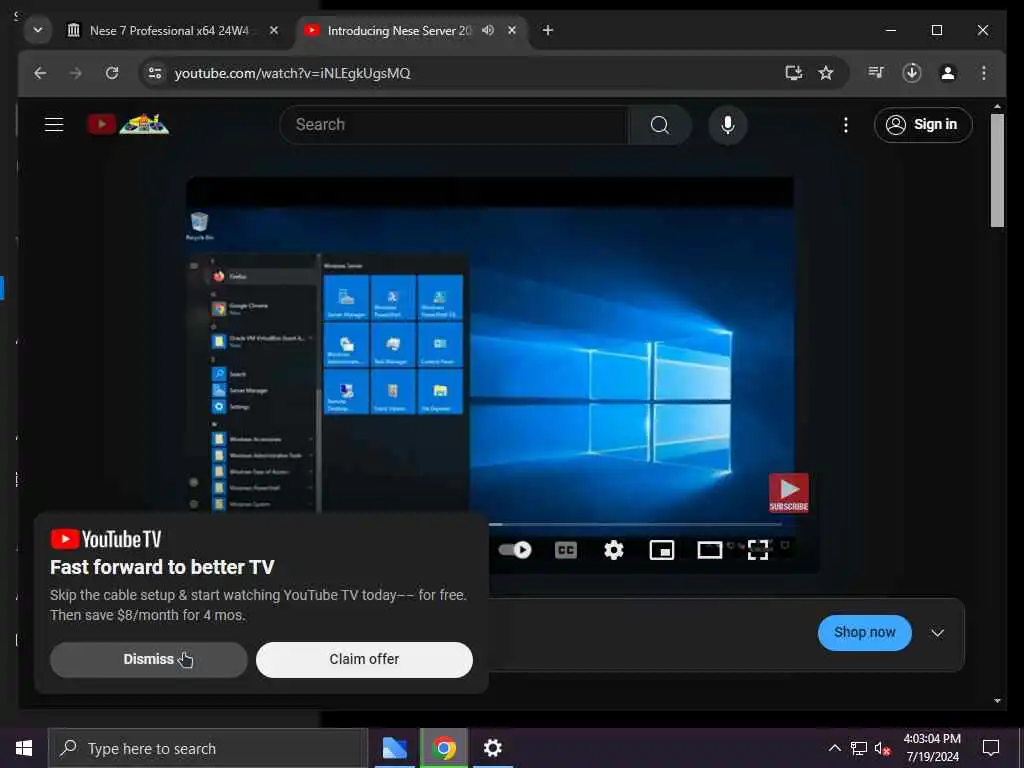Open Chrome from the taskbar

444,748
